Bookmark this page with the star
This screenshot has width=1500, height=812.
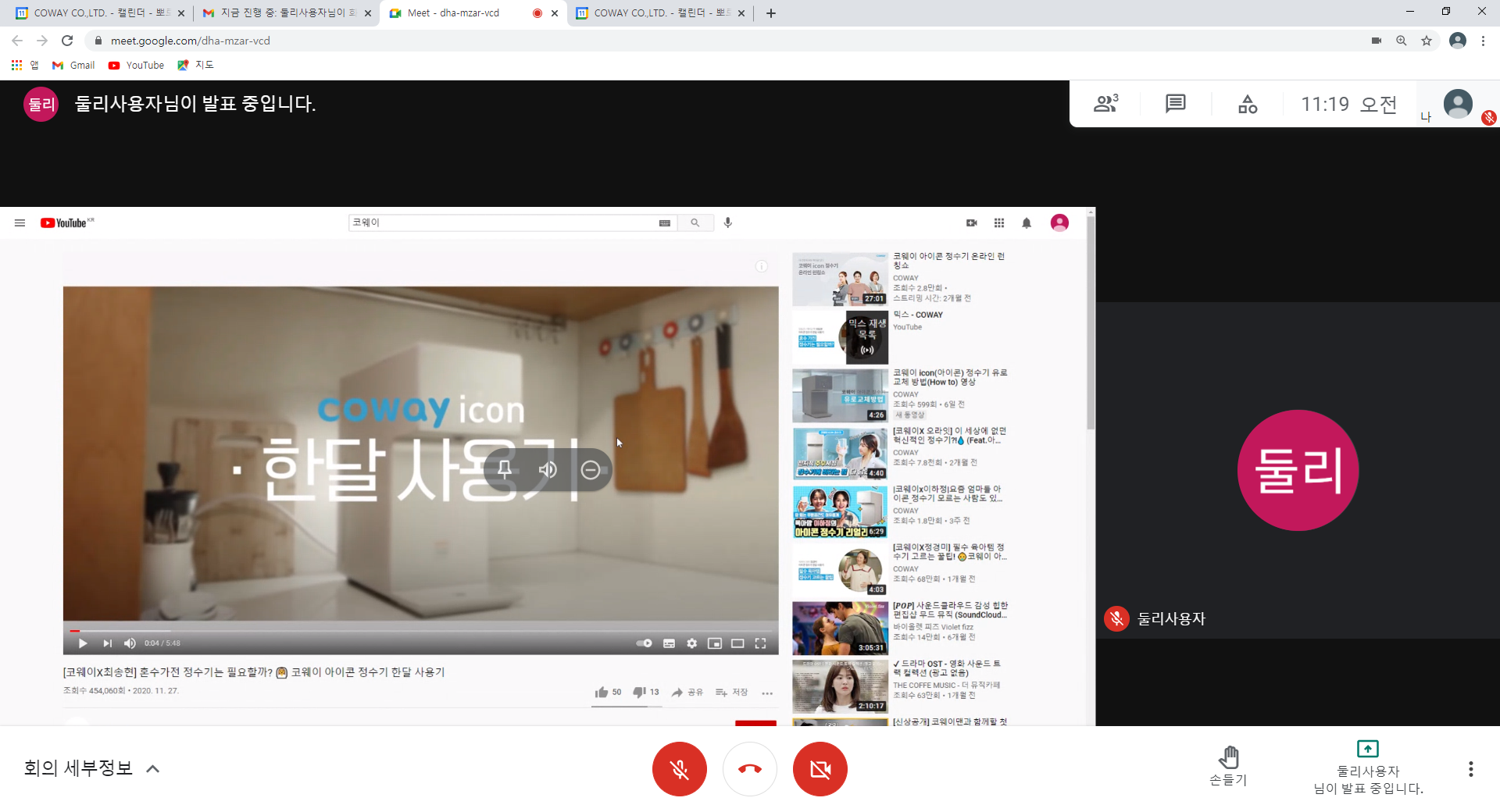(1427, 41)
